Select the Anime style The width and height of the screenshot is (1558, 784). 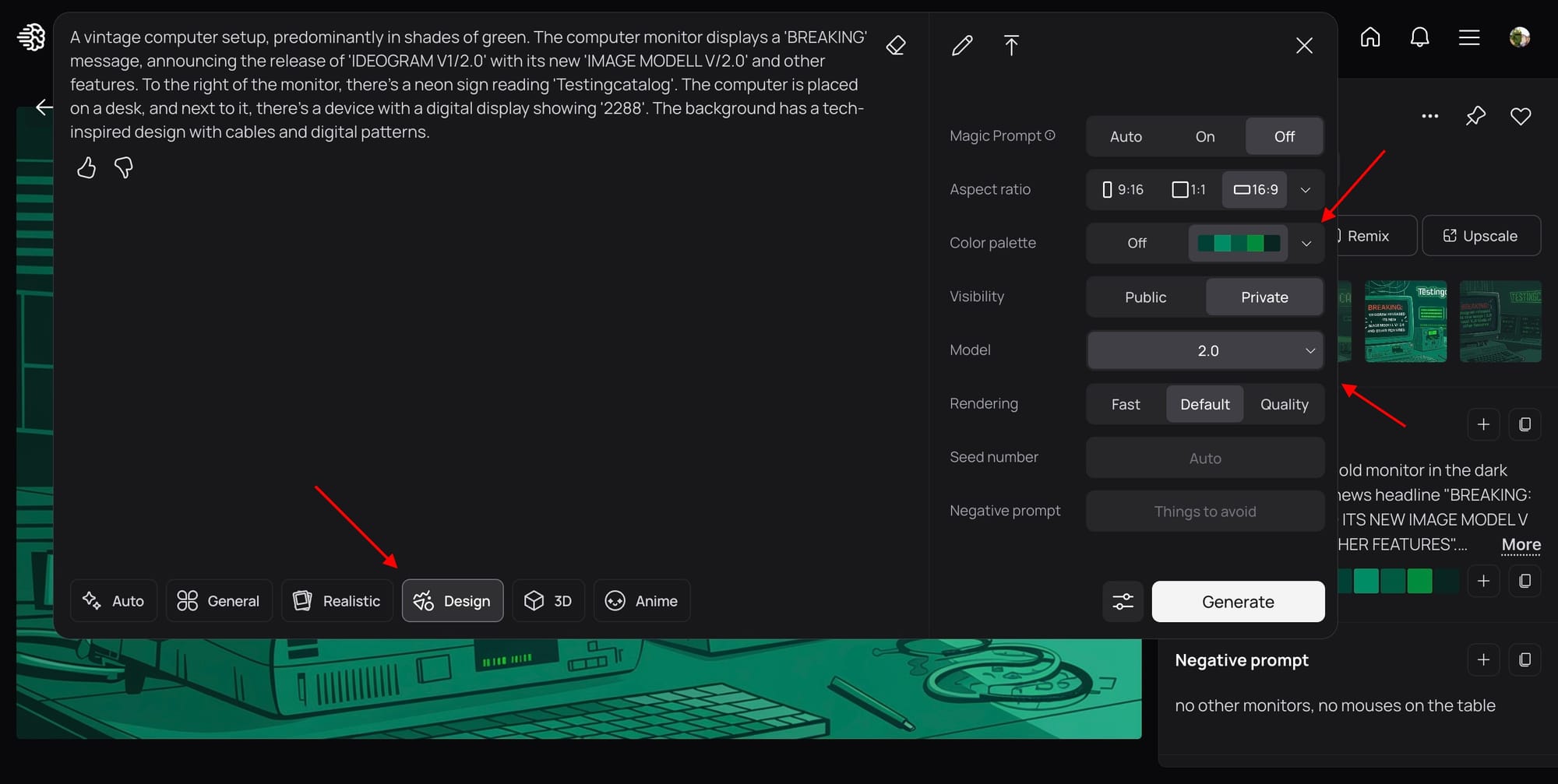coord(642,600)
